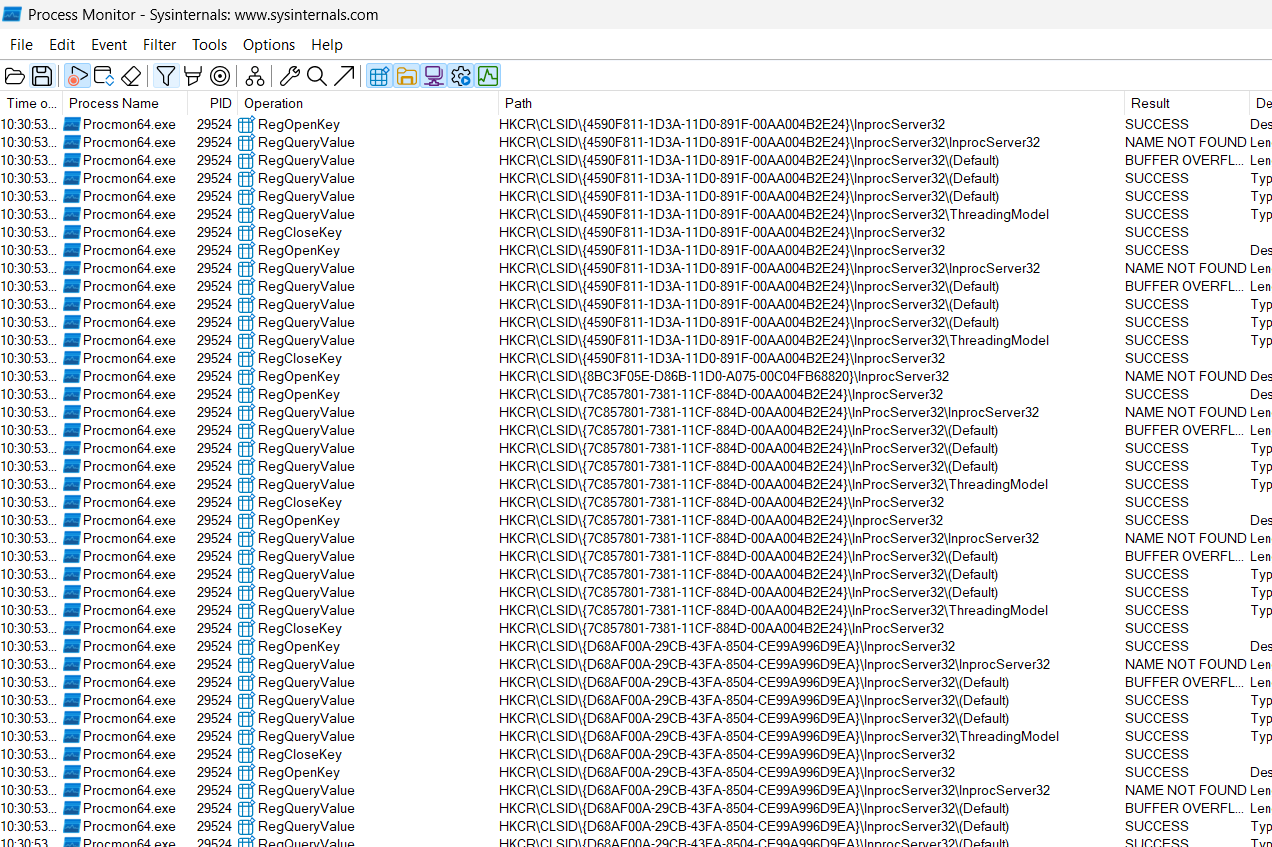Open the Event menu
Image resolution: width=1272 pixels, height=847 pixels.
(x=109, y=45)
